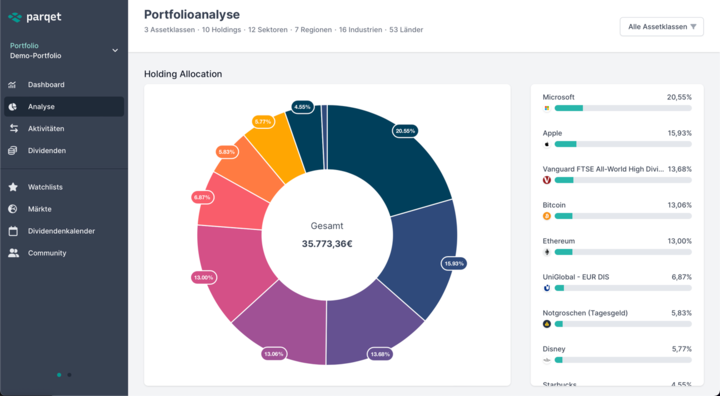Click the Aktivitäten arrows icon
The image size is (720, 396).
click(x=14, y=129)
